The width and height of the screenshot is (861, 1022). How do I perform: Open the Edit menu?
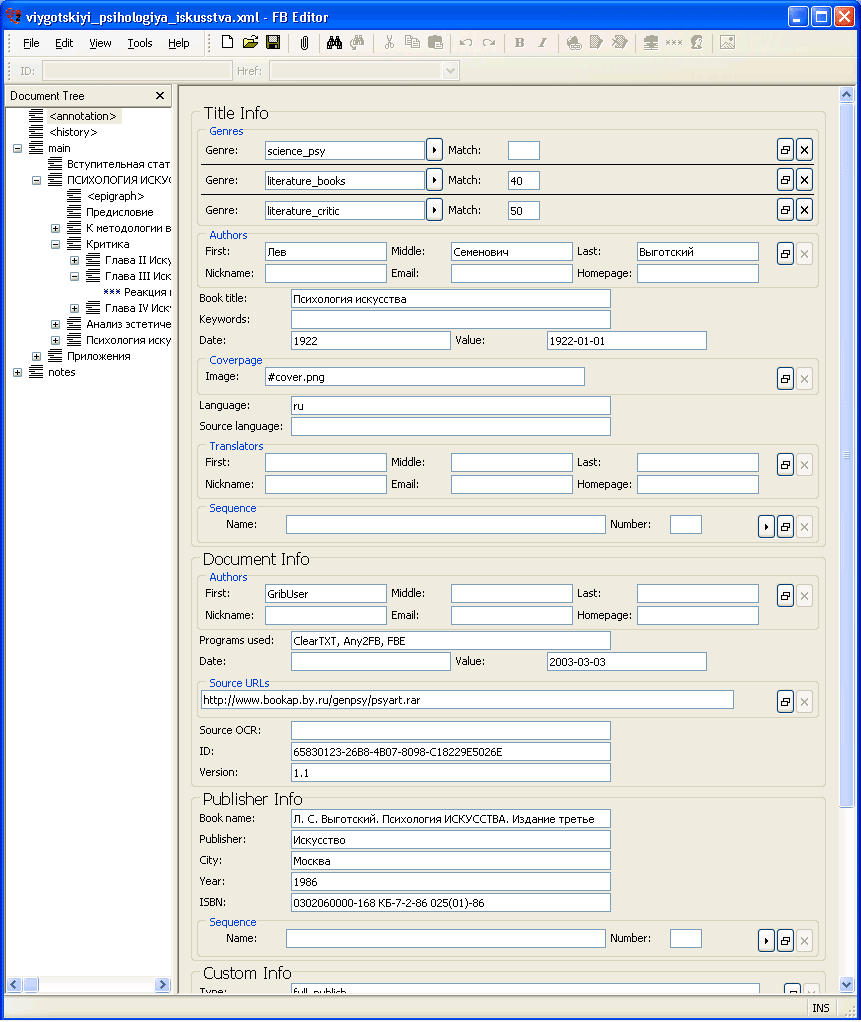(64, 43)
